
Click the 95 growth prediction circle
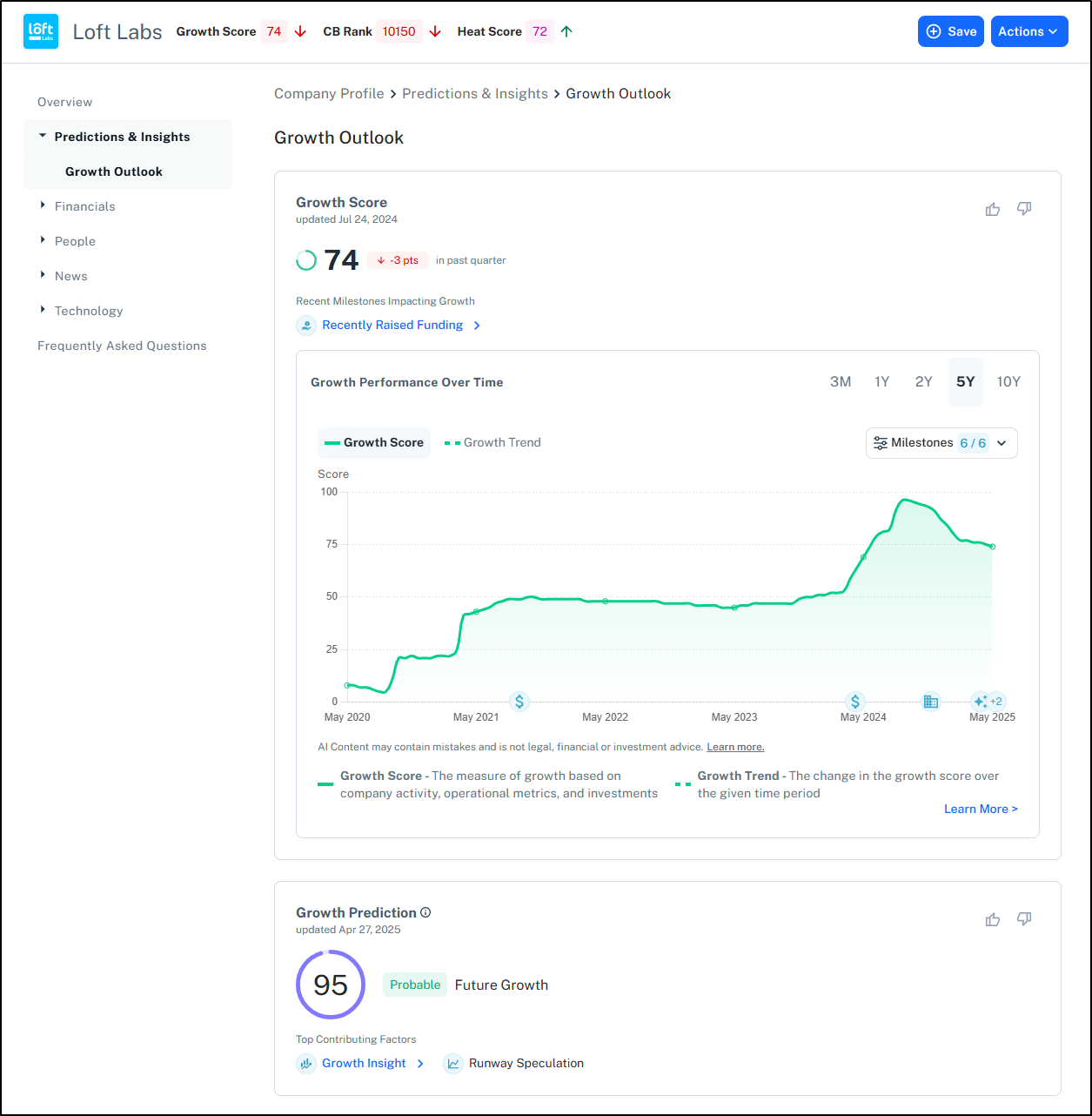click(331, 985)
